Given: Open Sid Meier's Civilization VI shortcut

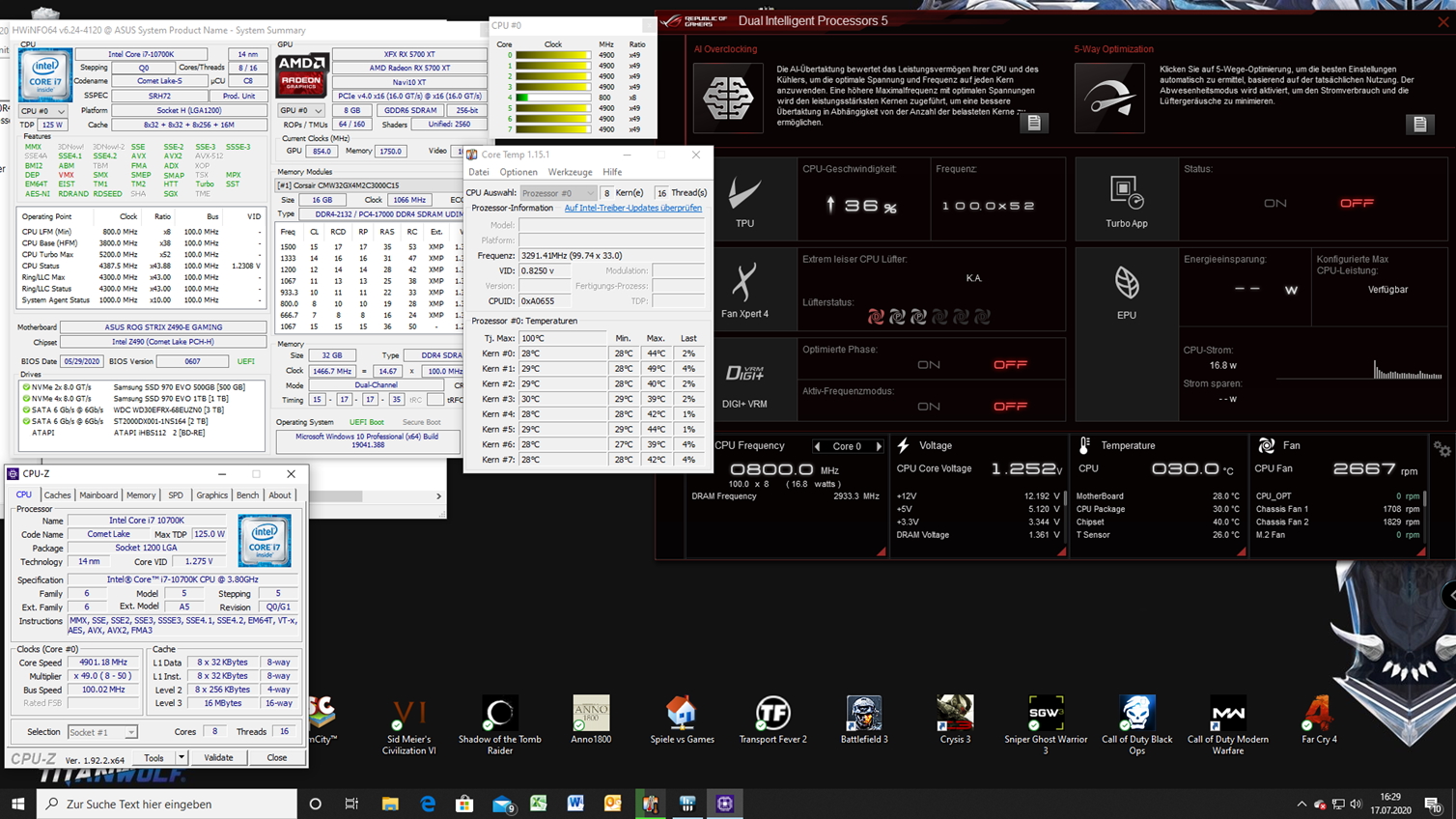Looking at the screenshot, I should pos(408,725).
